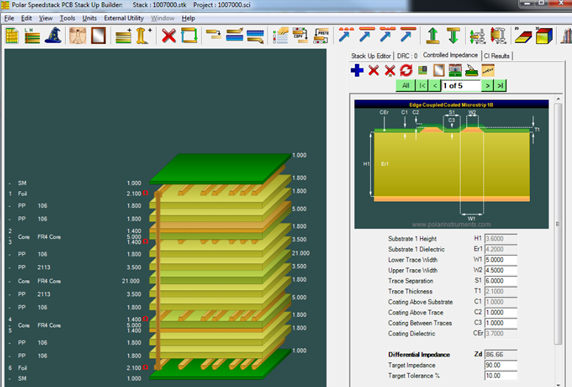Image resolution: width=572 pixels, height=387 pixels.
Task: Delete the current structure with first red X
Action: (374, 70)
